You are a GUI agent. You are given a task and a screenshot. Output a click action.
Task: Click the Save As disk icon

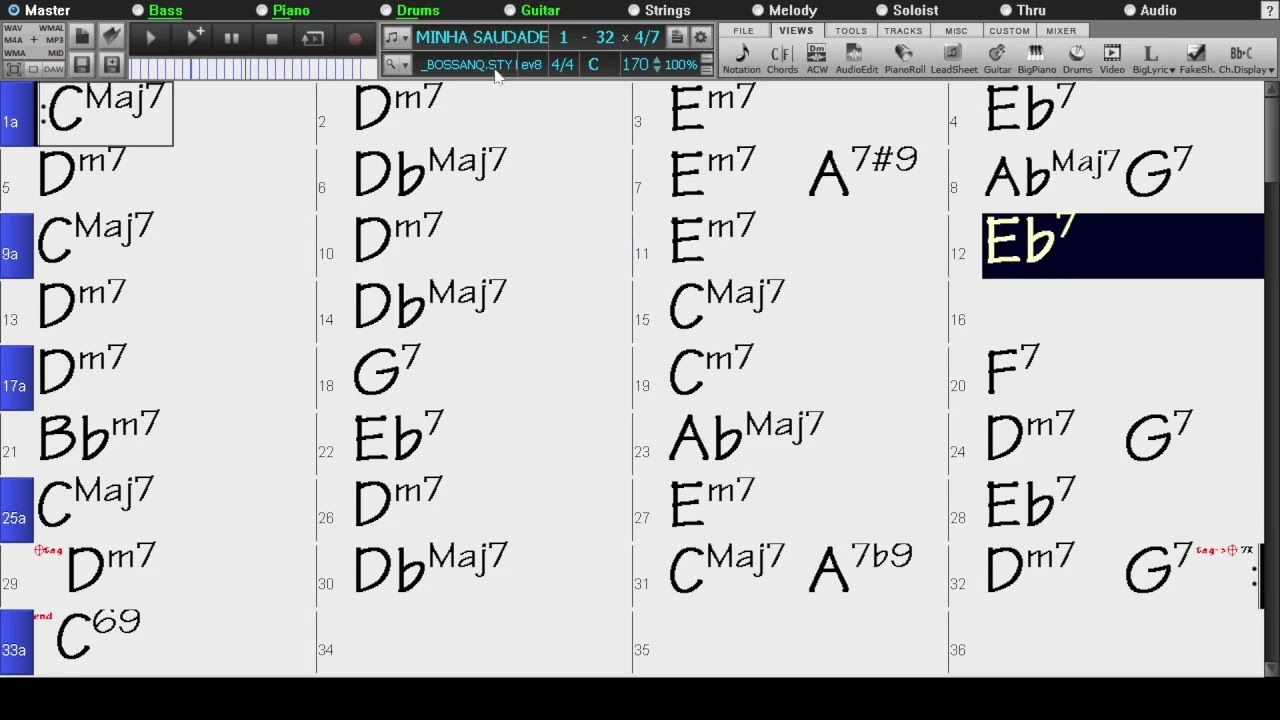(112, 66)
